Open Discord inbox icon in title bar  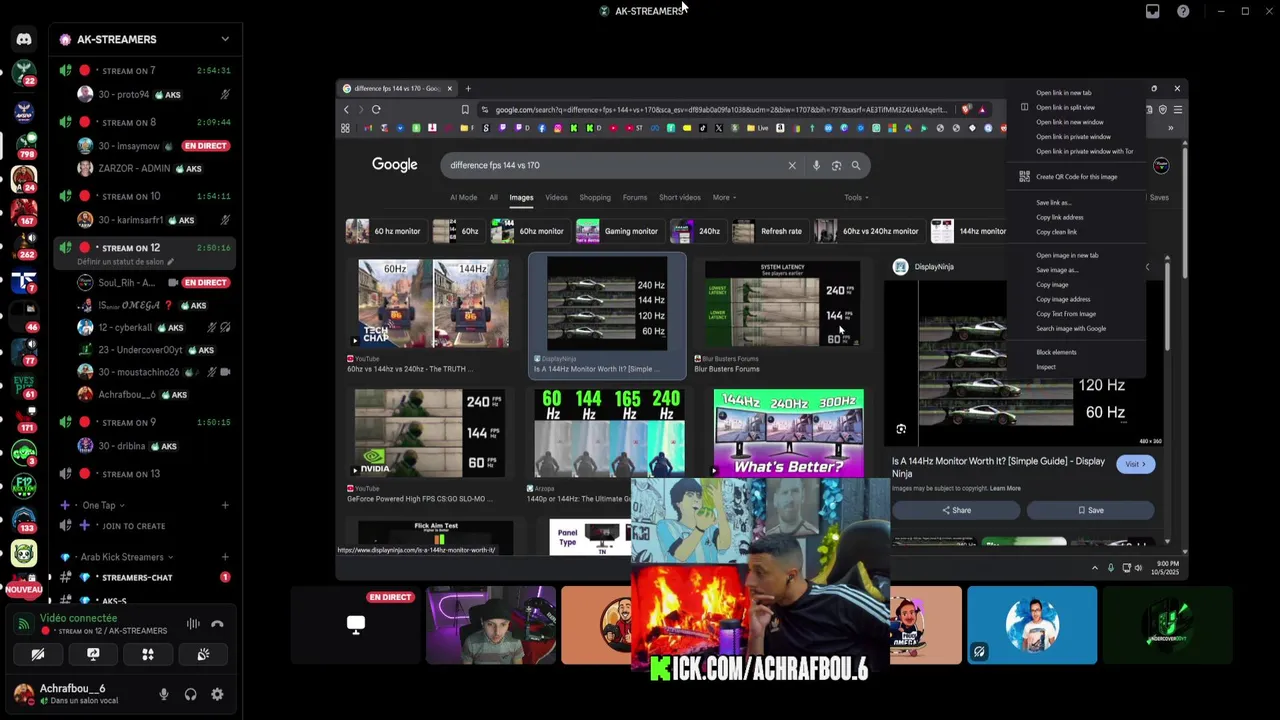click(x=1153, y=11)
